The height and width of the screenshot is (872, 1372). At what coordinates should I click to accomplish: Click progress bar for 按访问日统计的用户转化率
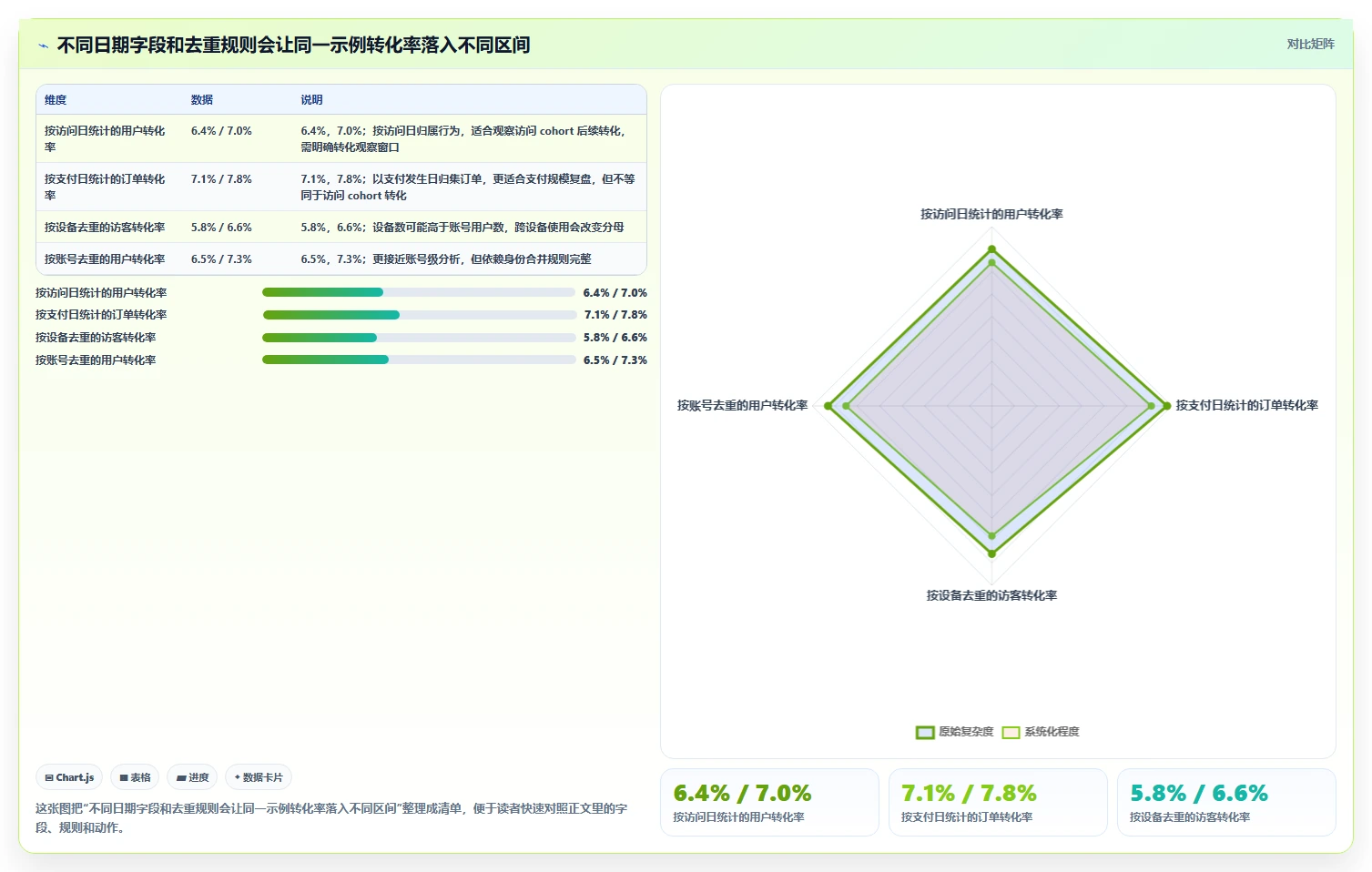click(419, 292)
